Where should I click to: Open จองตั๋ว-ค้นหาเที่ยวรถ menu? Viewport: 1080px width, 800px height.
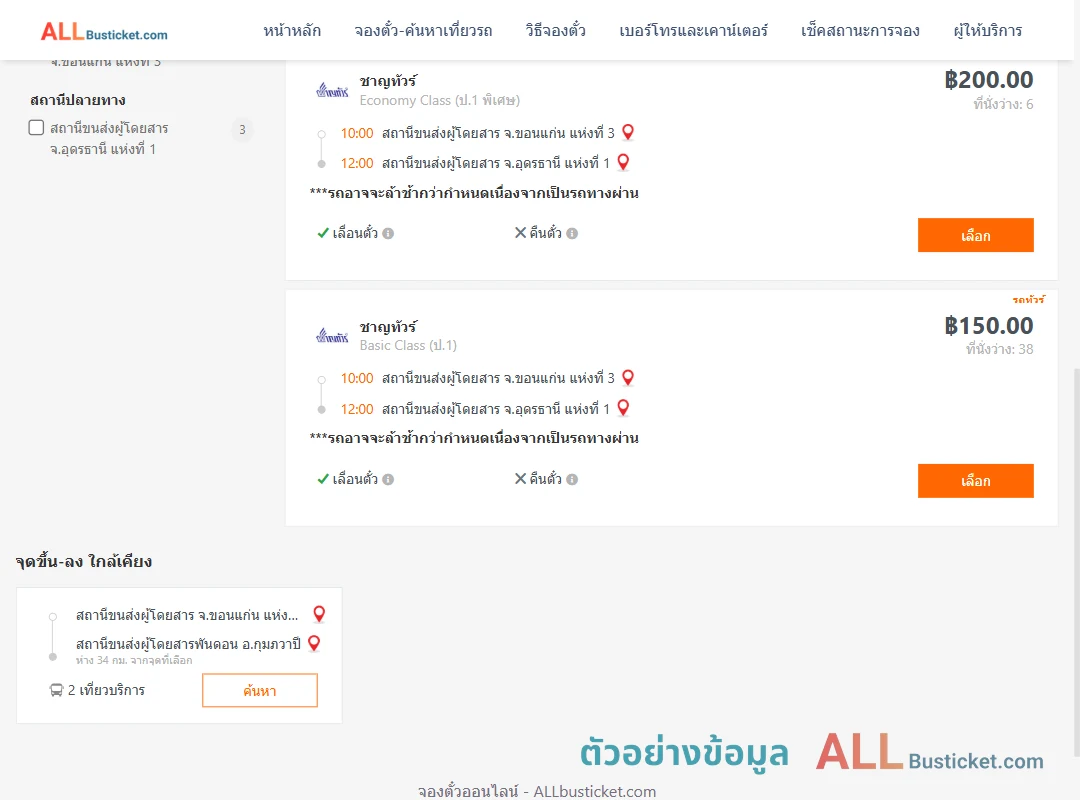tap(423, 30)
